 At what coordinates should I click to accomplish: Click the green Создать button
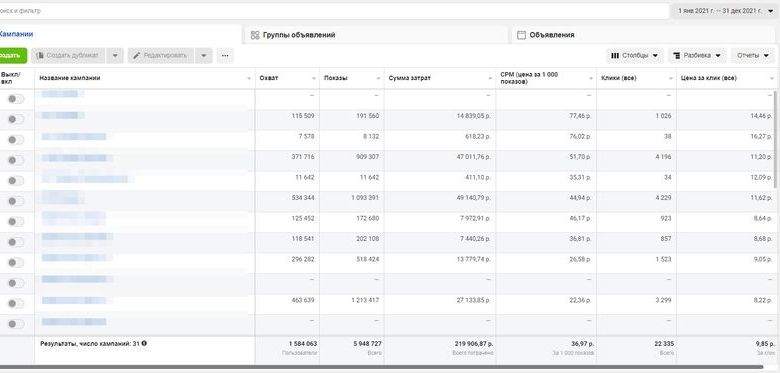pos(12,55)
